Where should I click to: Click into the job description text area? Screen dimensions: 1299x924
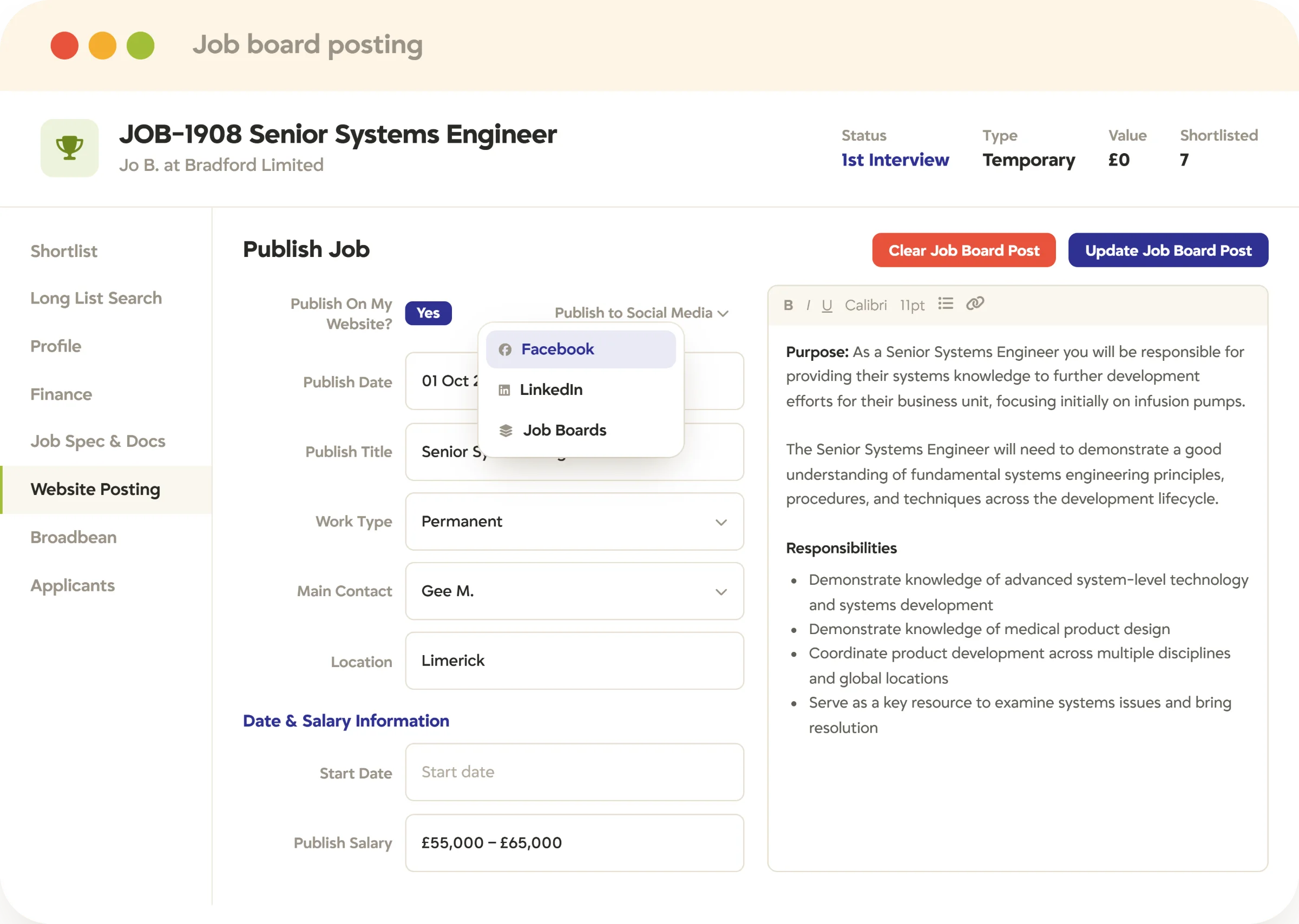pos(1017,597)
